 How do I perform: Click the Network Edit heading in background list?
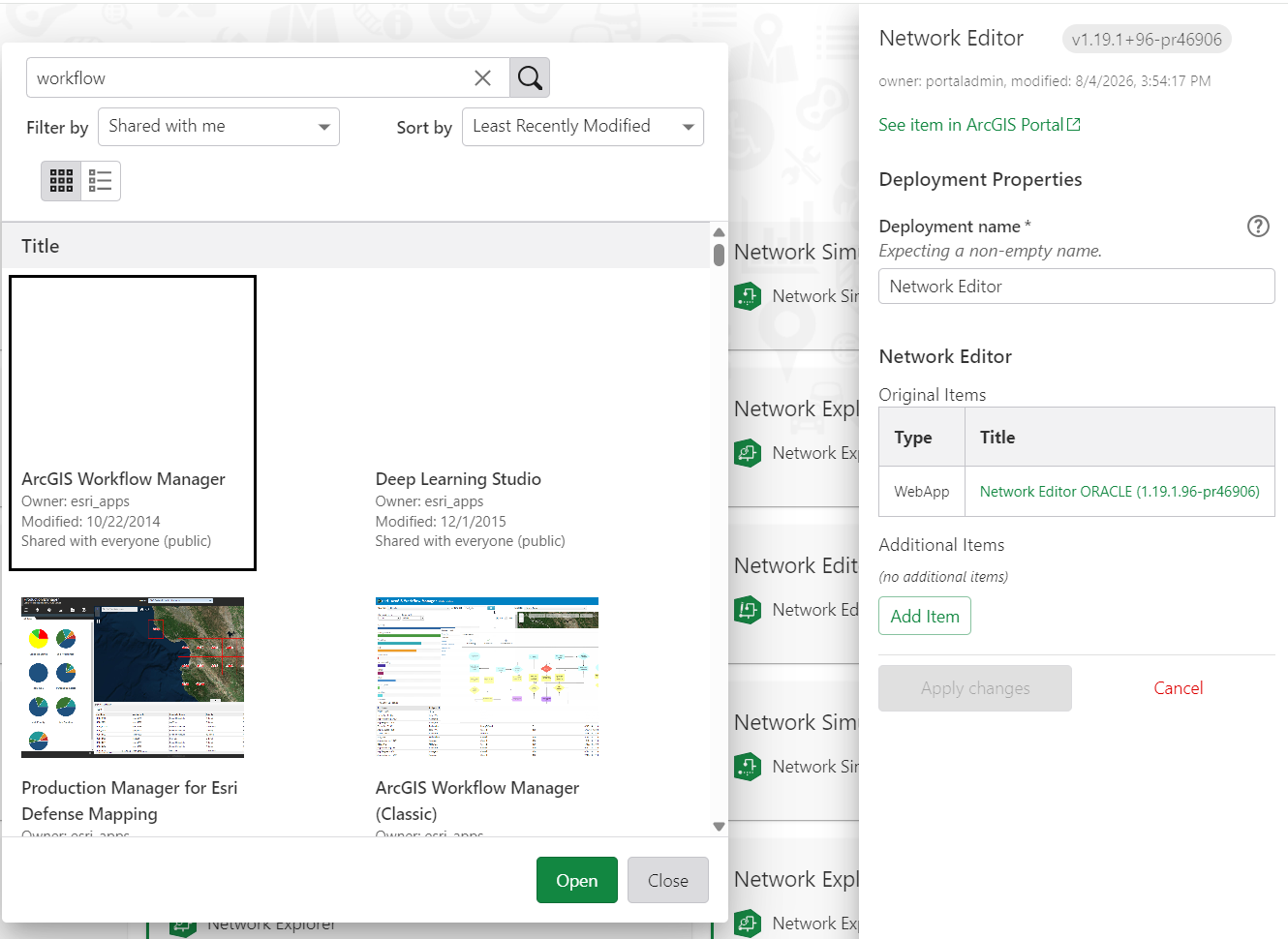tap(796, 565)
